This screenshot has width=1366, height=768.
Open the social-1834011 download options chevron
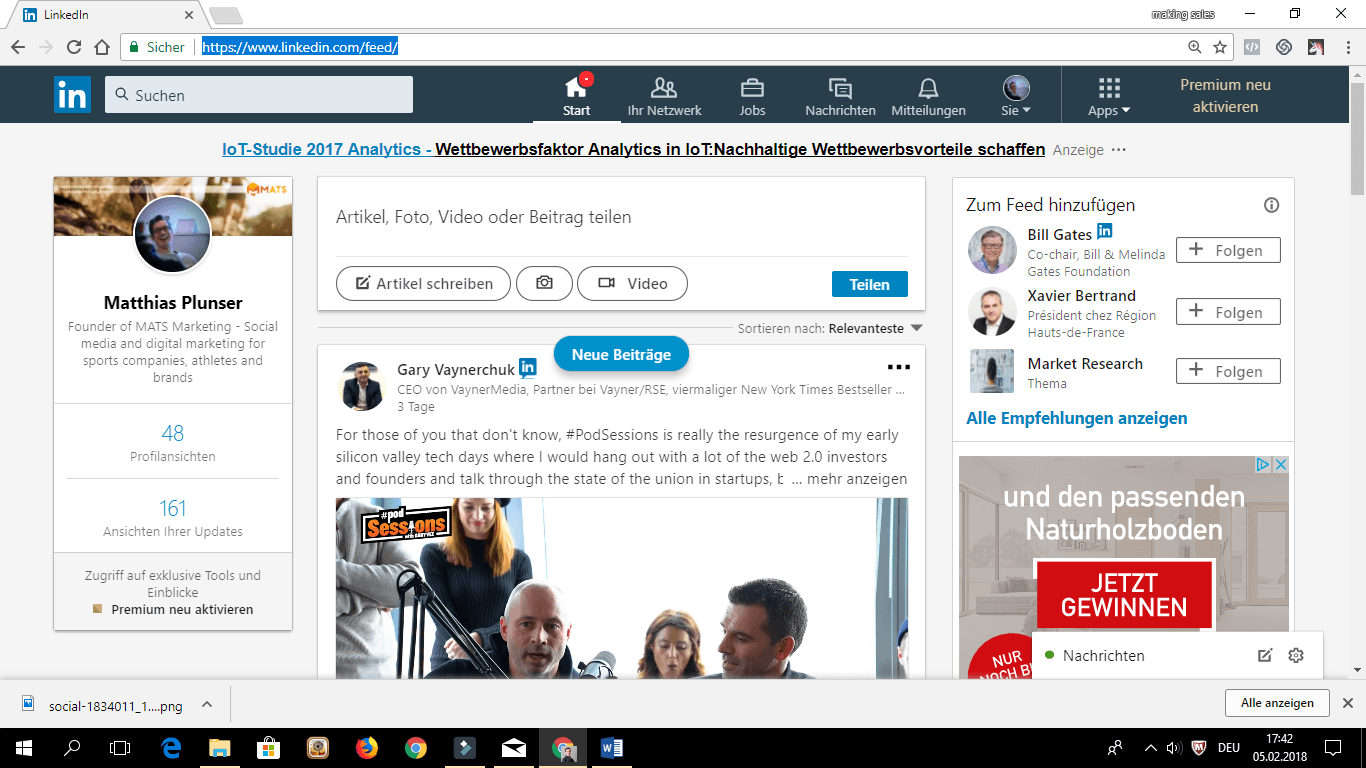click(x=207, y=705)
